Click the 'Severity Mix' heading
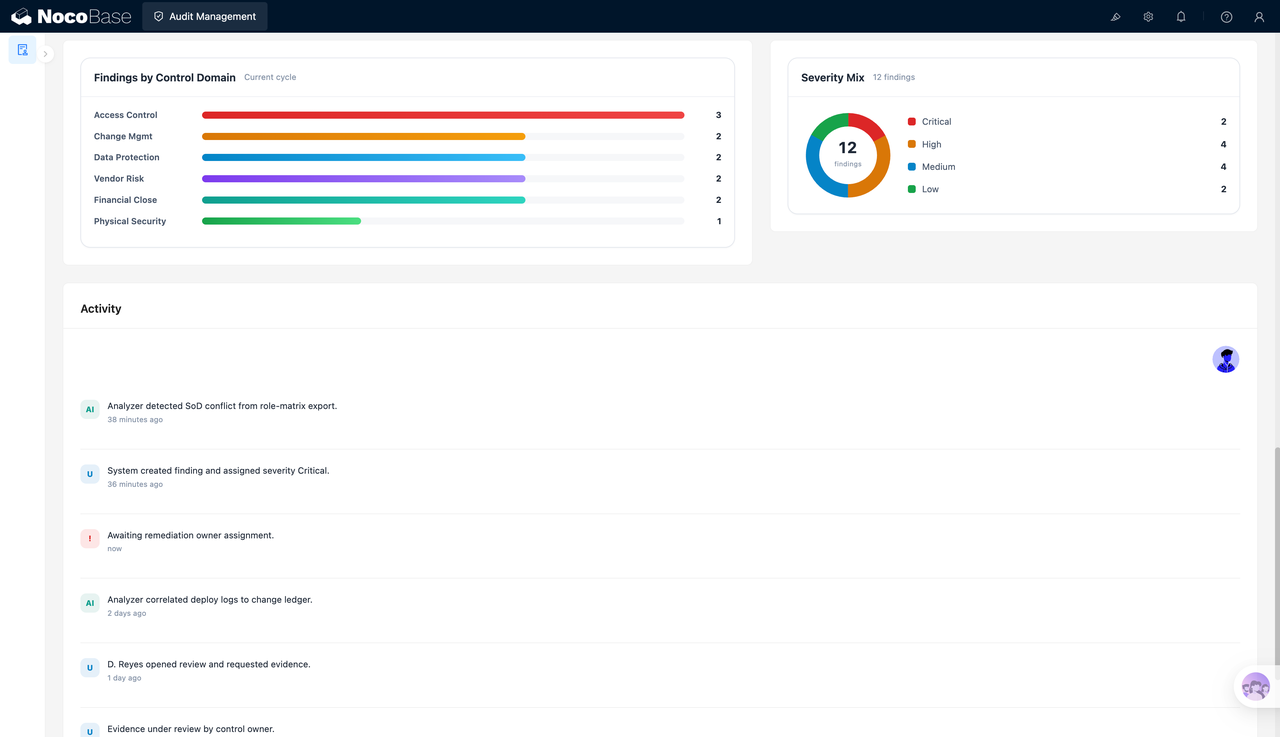The width and height of the screenshot is (1280, 737). point(832,77)
